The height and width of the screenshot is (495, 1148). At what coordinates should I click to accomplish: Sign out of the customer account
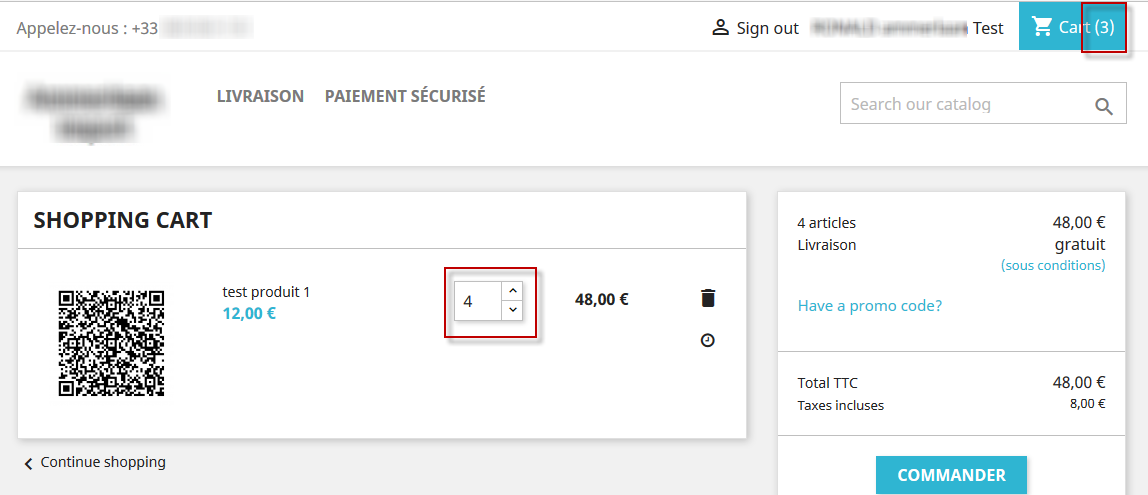(767, 28)
